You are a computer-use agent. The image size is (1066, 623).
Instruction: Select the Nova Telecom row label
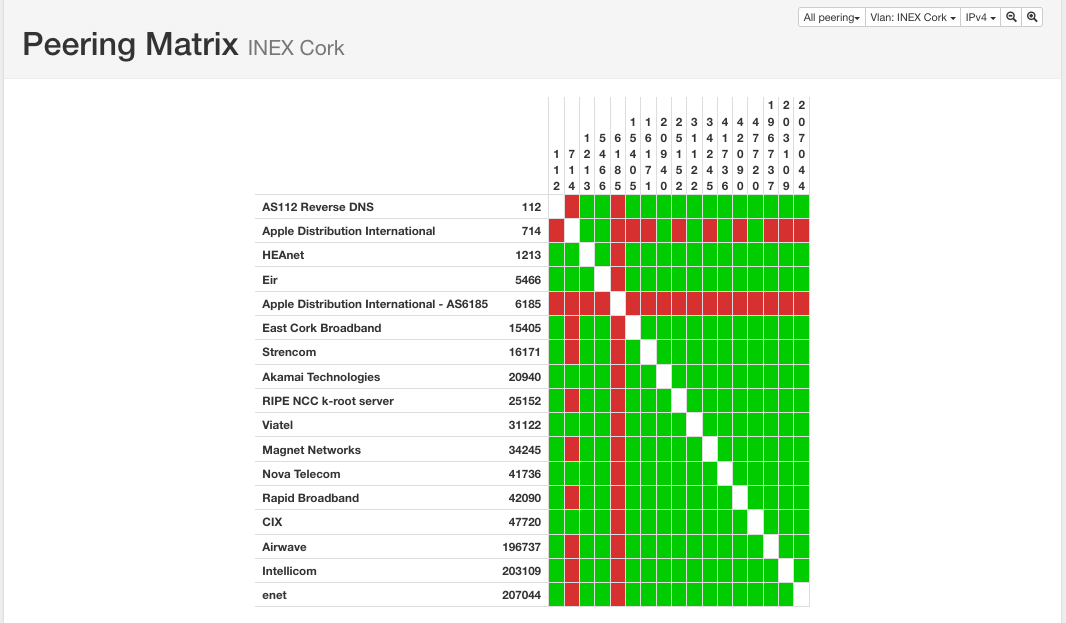[x=301, y=474]
